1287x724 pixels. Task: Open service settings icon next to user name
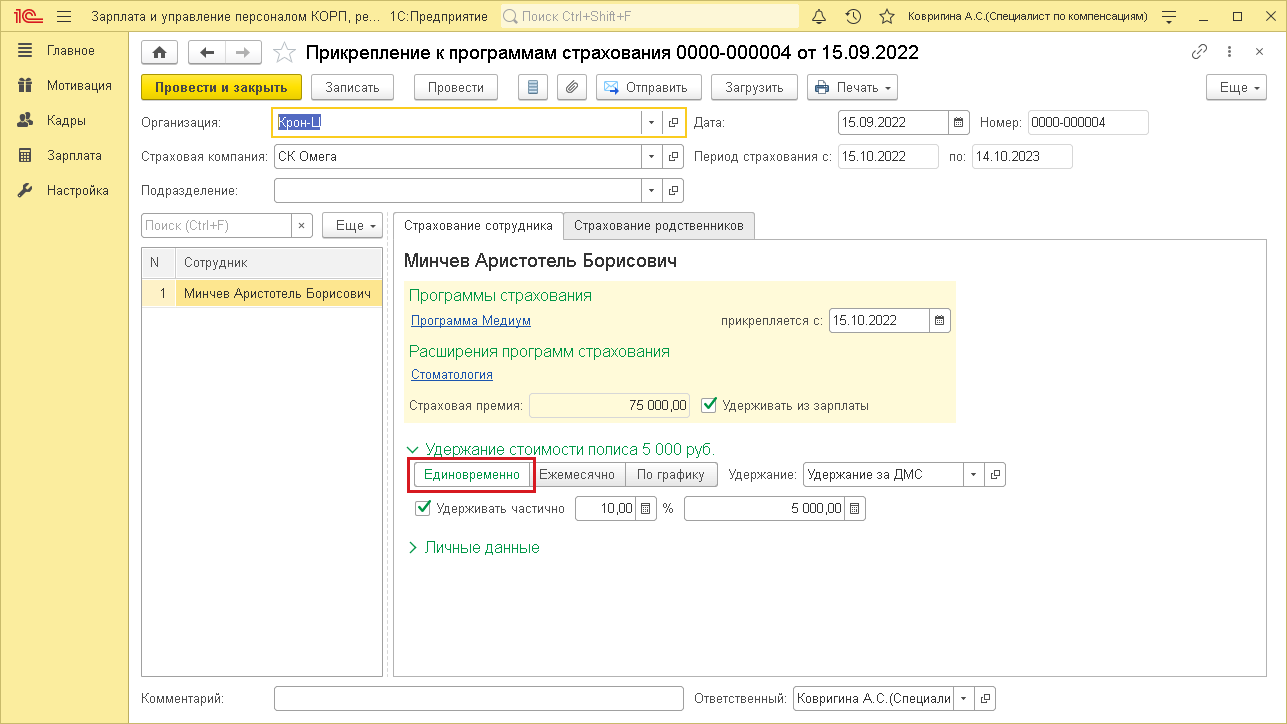(1167, 17)
